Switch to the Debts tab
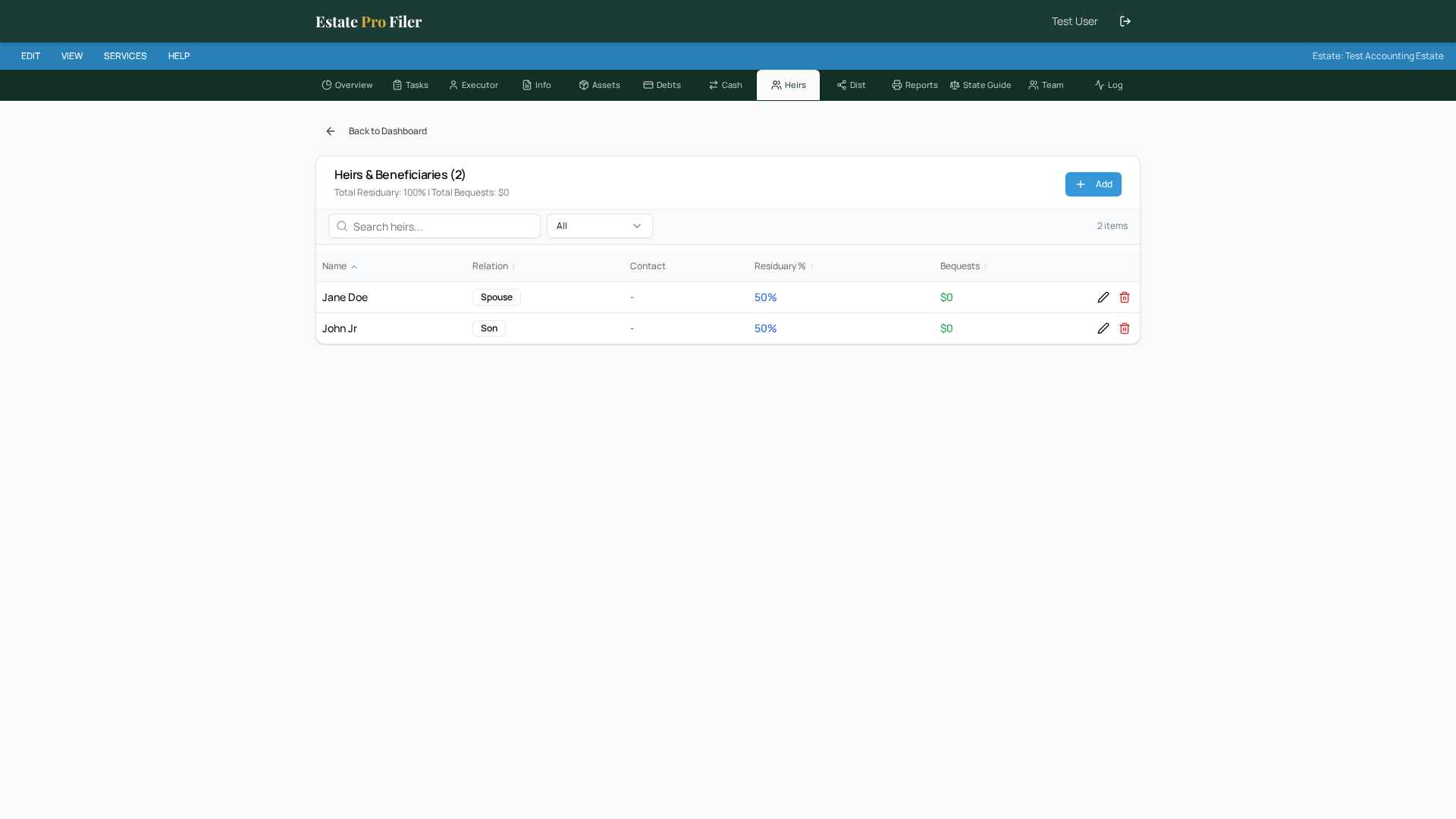The image size is (1456, 819). tap(662, 85)
